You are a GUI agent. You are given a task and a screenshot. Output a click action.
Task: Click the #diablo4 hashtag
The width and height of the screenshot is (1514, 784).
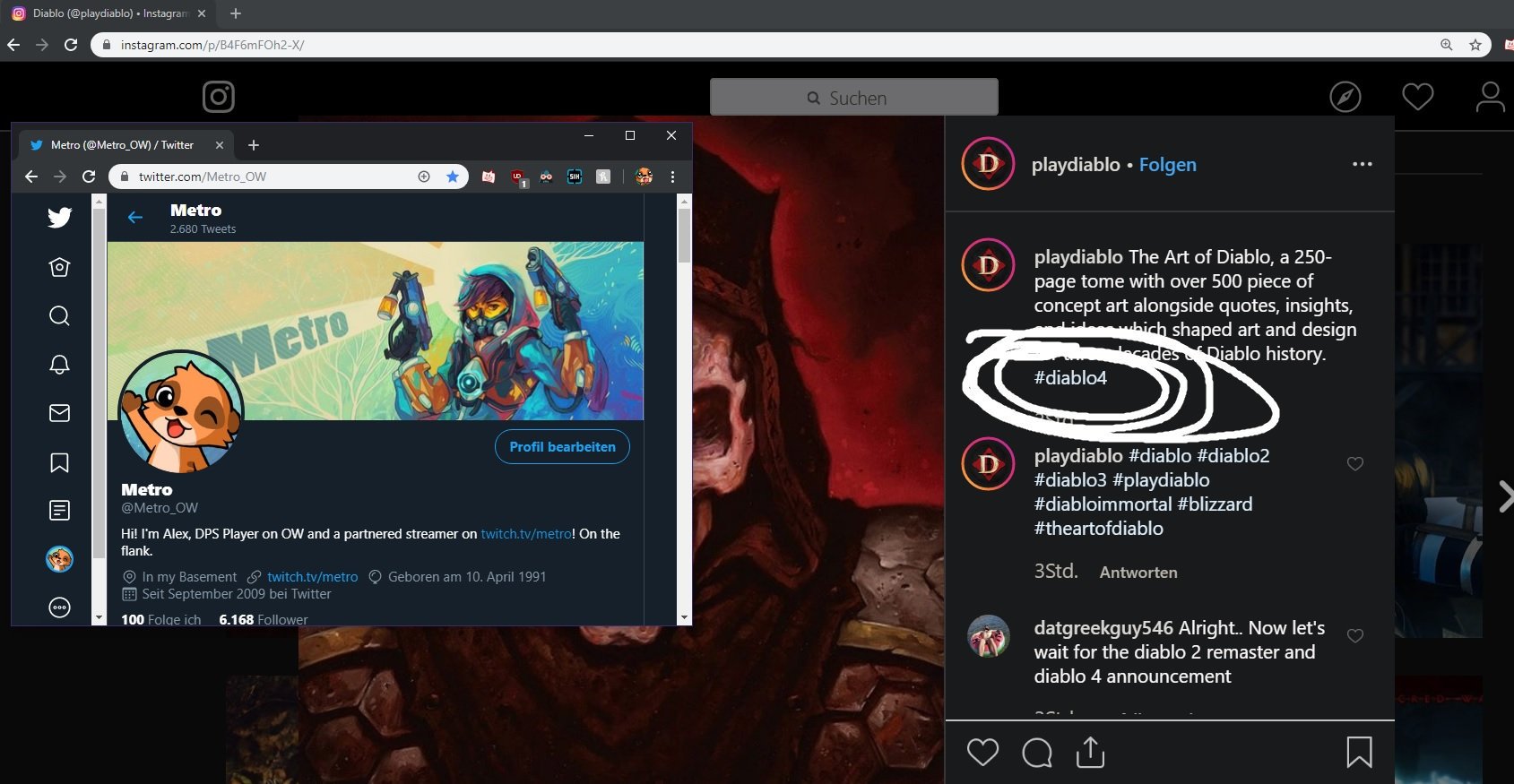coord(1070,378)
